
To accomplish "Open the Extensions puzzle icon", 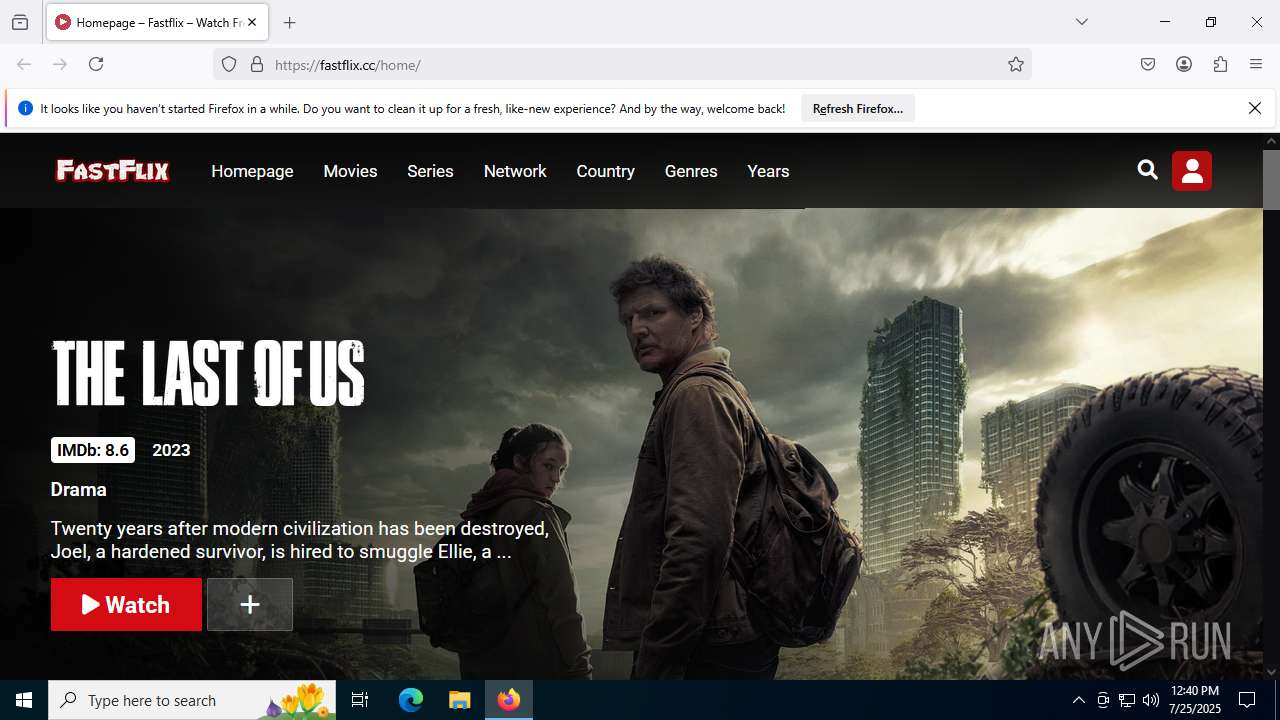I will (x=1220, y=64).
